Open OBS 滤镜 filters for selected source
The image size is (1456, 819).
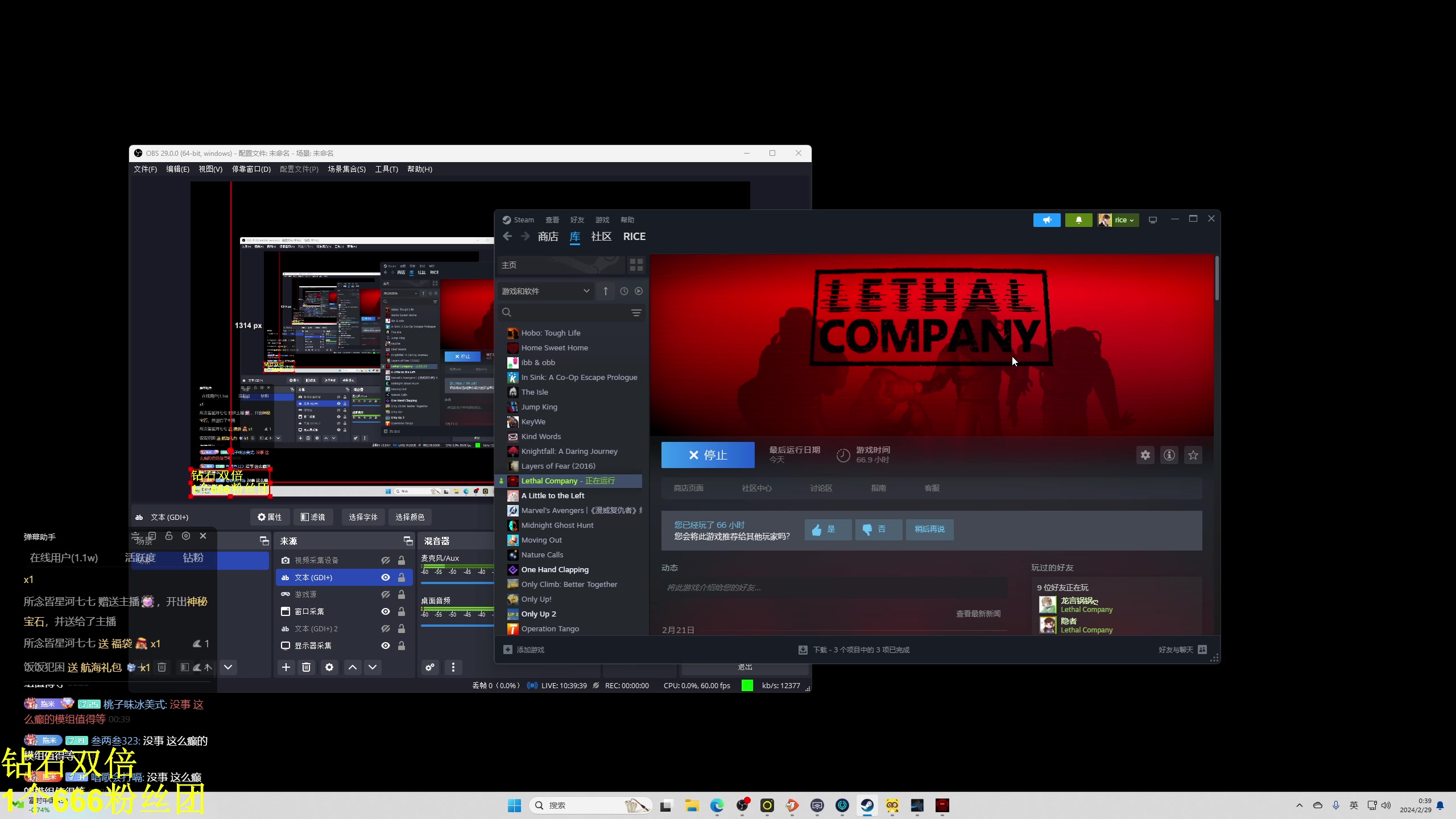pyautogui.click(x=313, y=517)
